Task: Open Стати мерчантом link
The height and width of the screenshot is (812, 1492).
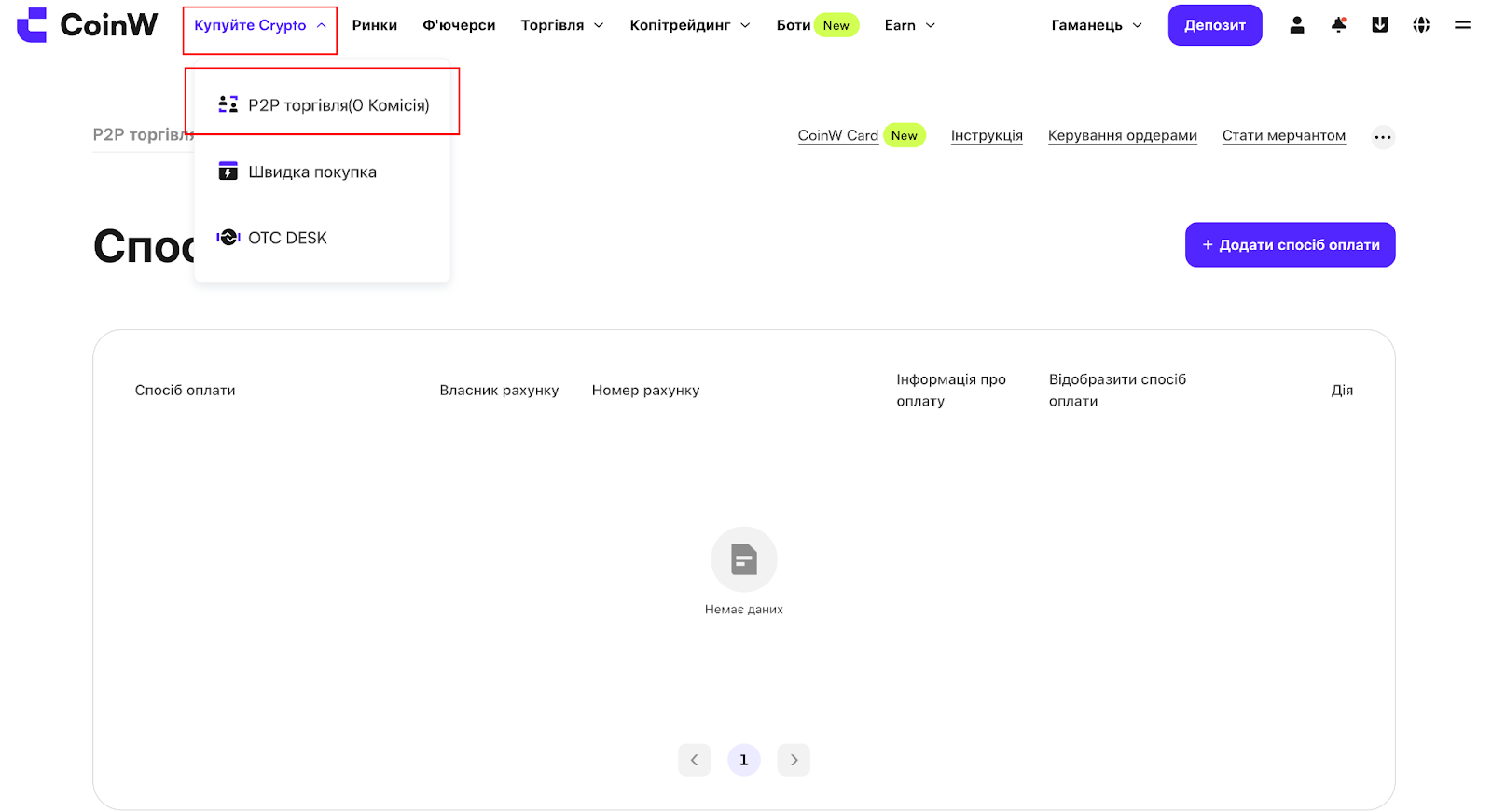Action: point(1283,135)
